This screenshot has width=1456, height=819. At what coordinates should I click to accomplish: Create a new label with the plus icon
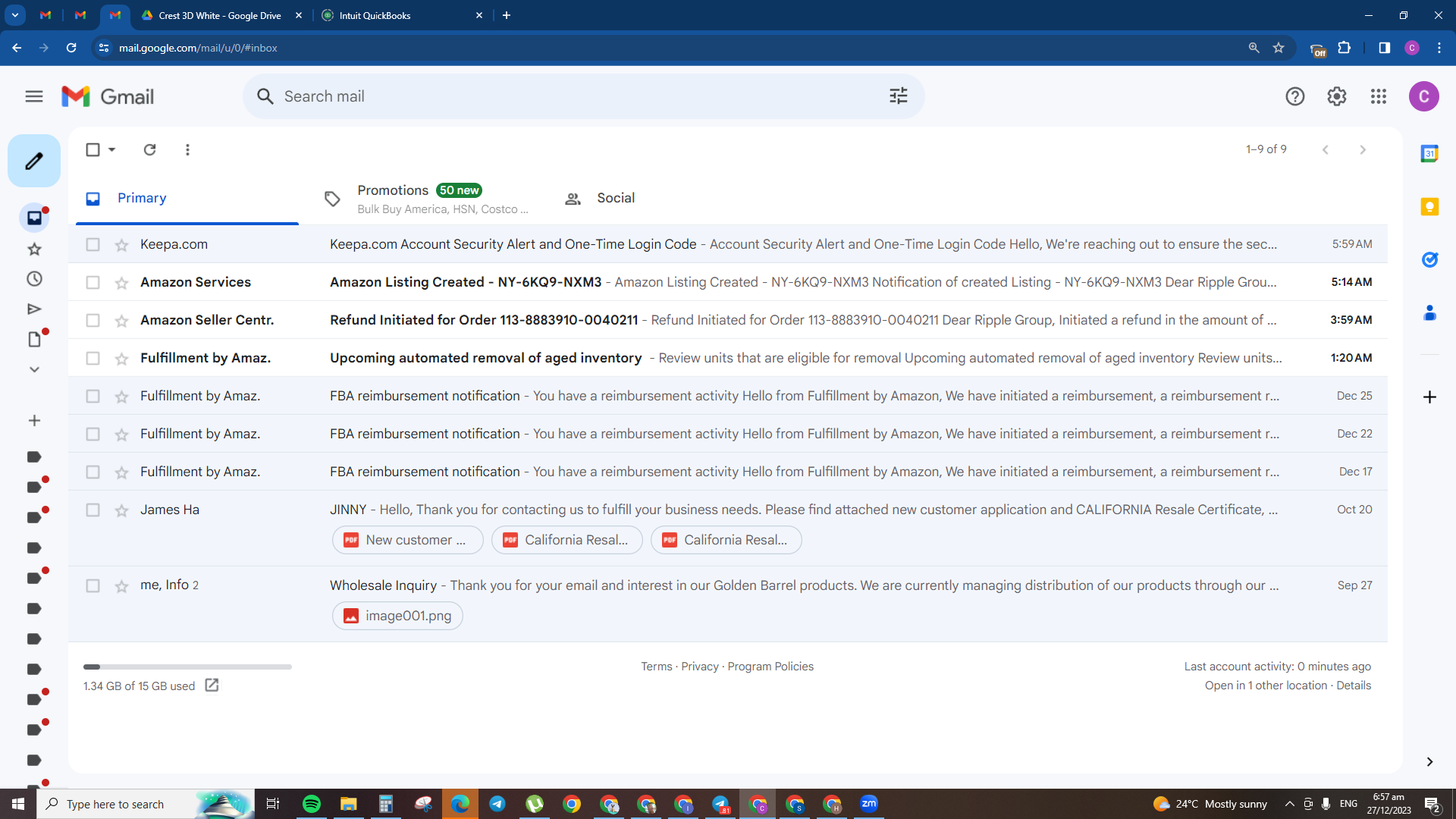tap(34, 421)
